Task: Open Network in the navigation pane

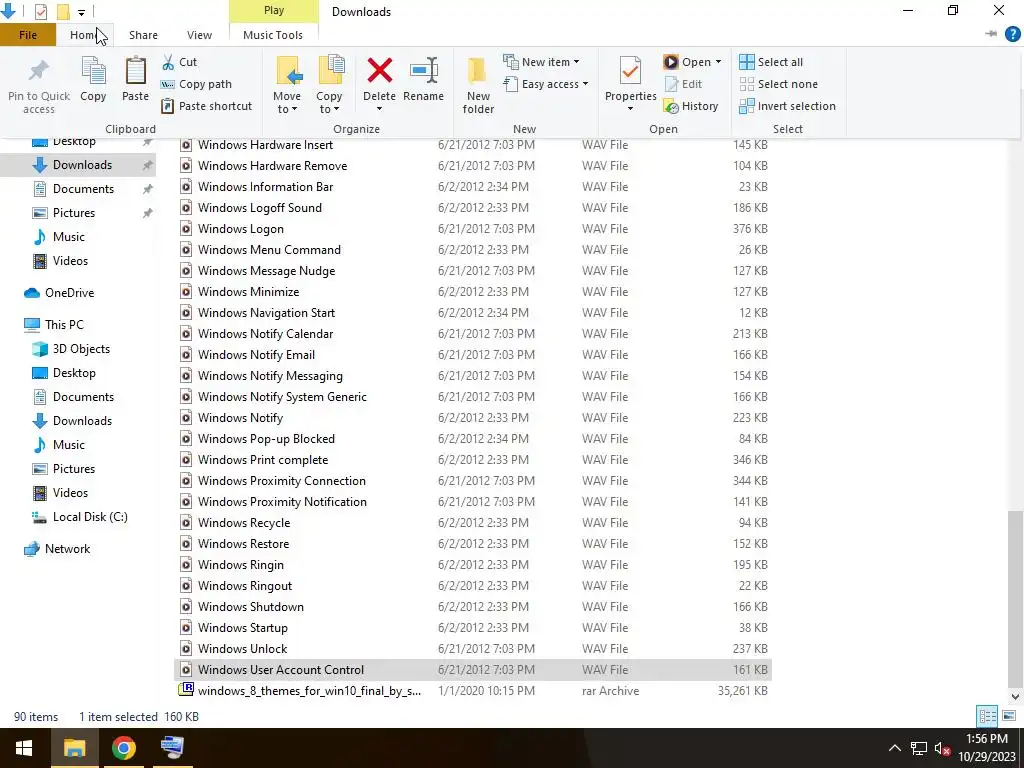Action: [x=57, y=549]
